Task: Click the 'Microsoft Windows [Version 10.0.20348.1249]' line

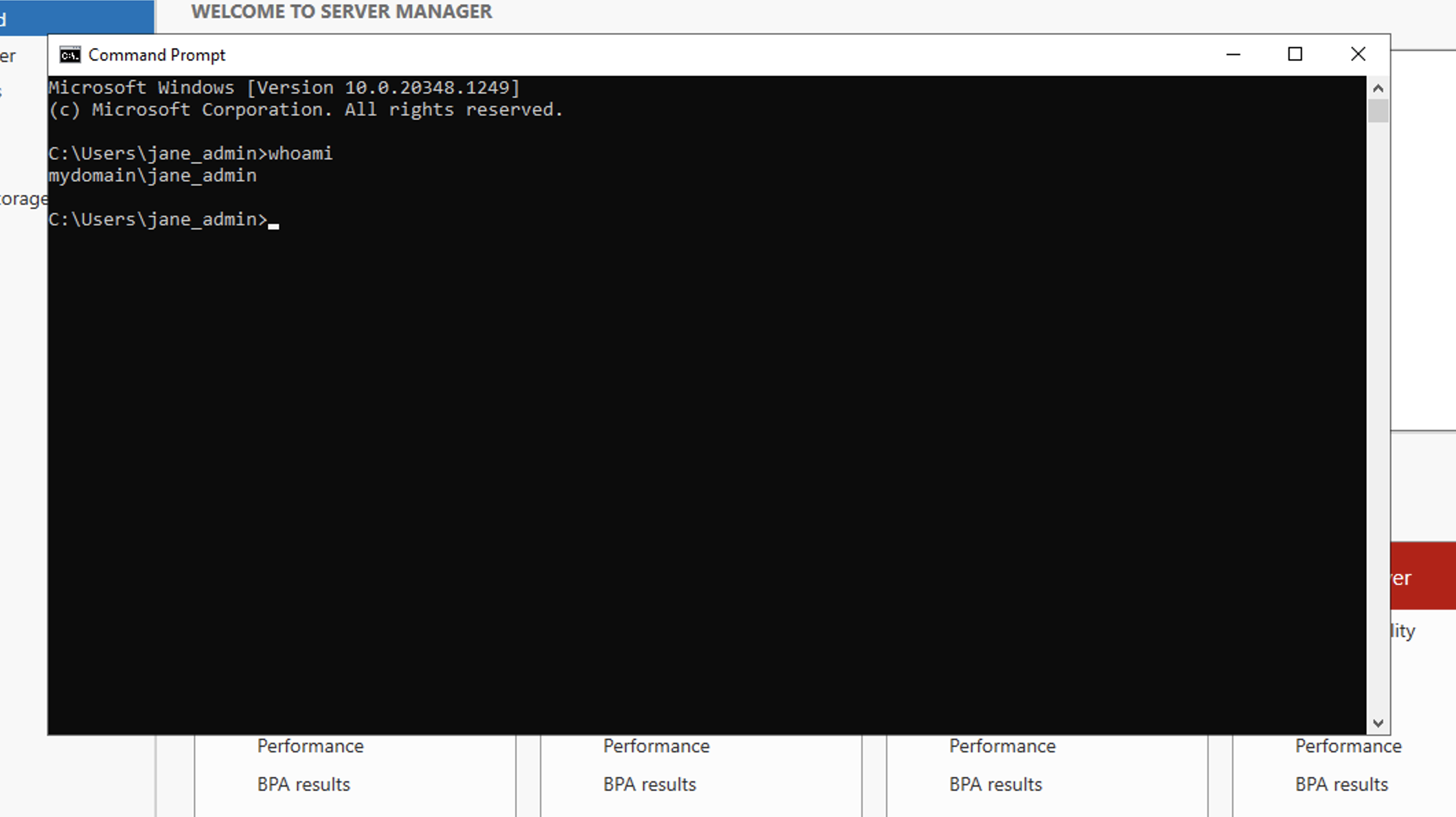Action: pos(284,88)
